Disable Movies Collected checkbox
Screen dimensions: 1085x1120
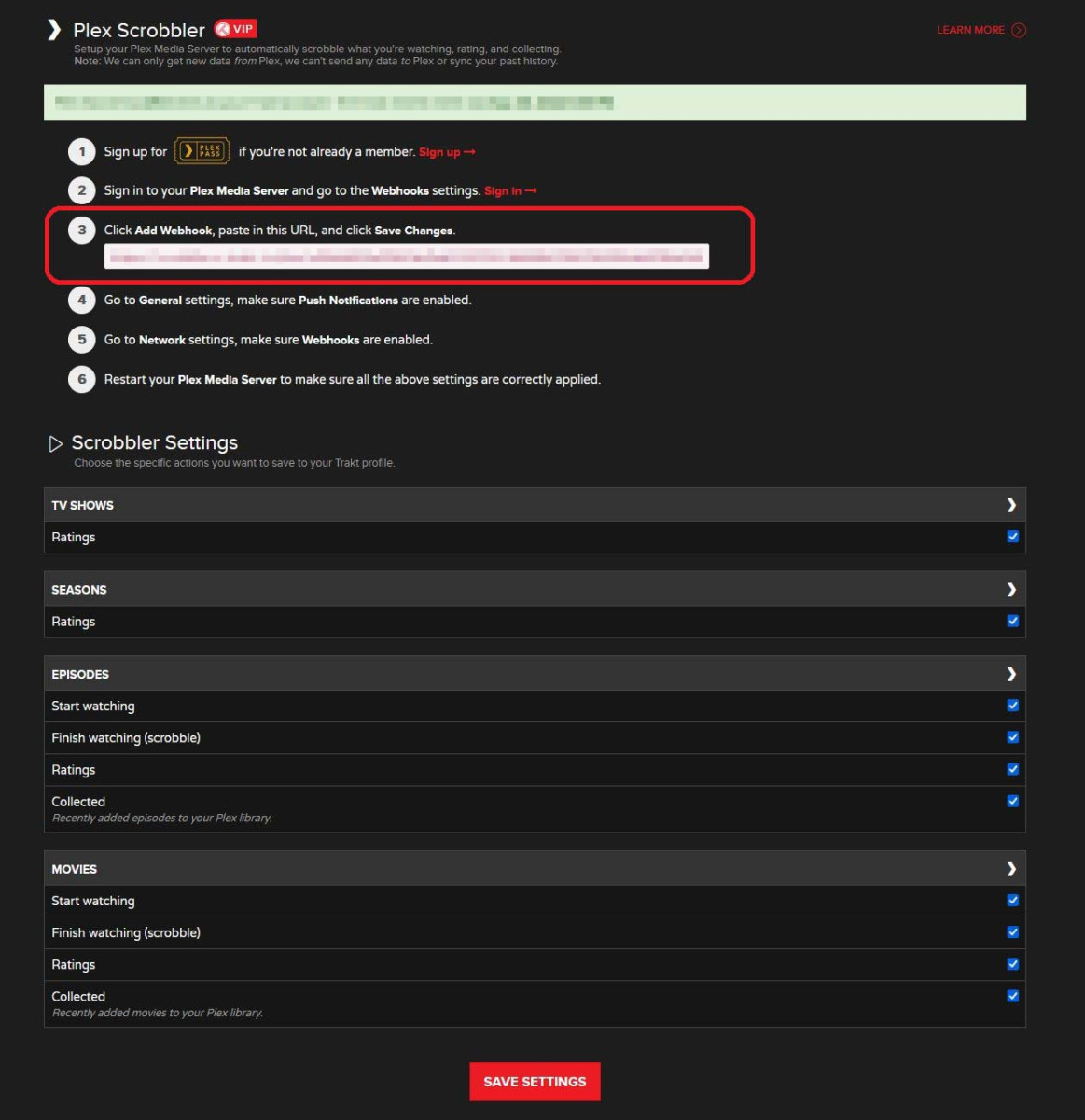[x=1012, y=996]
